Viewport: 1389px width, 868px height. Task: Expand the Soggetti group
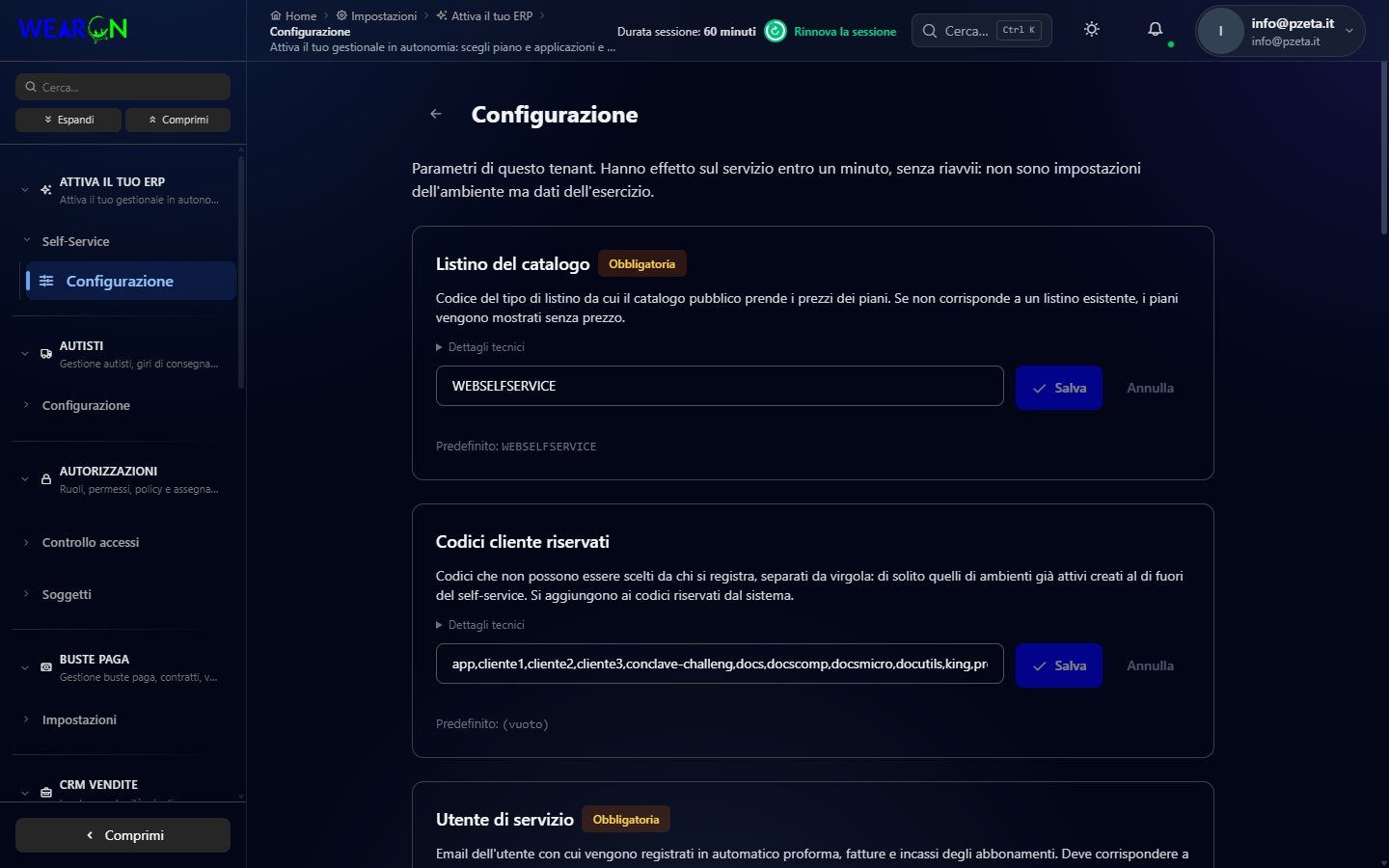26,594
